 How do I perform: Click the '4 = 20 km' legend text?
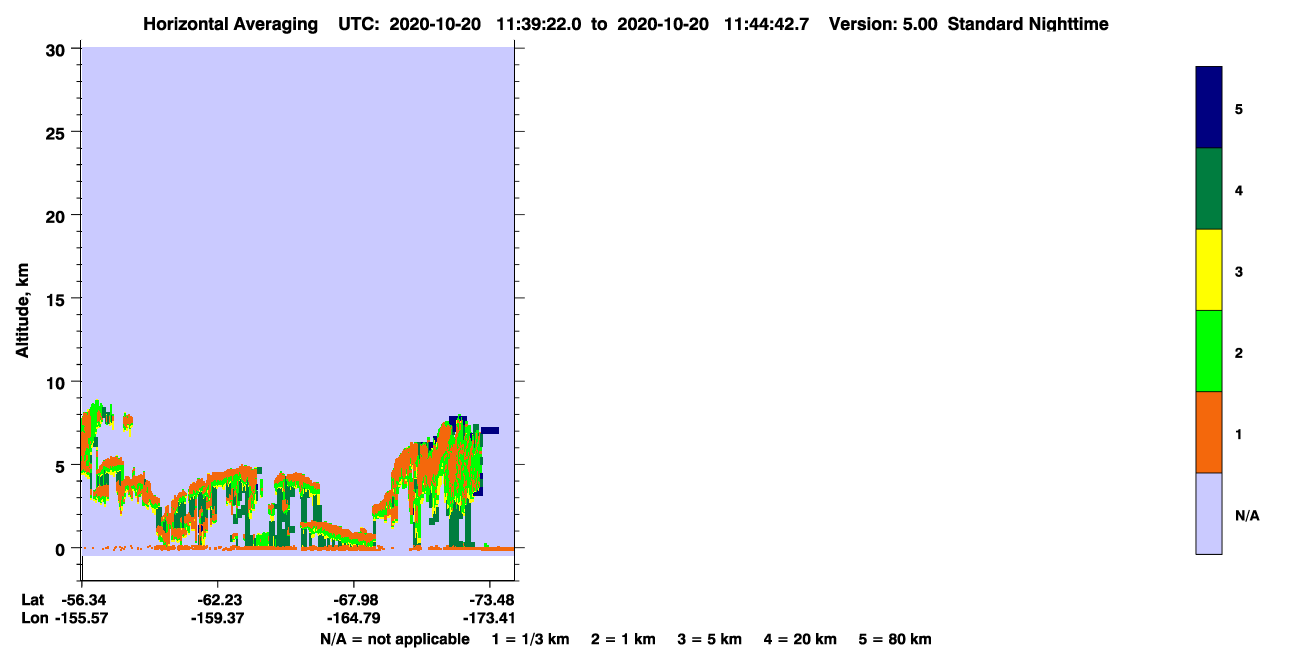799,639
